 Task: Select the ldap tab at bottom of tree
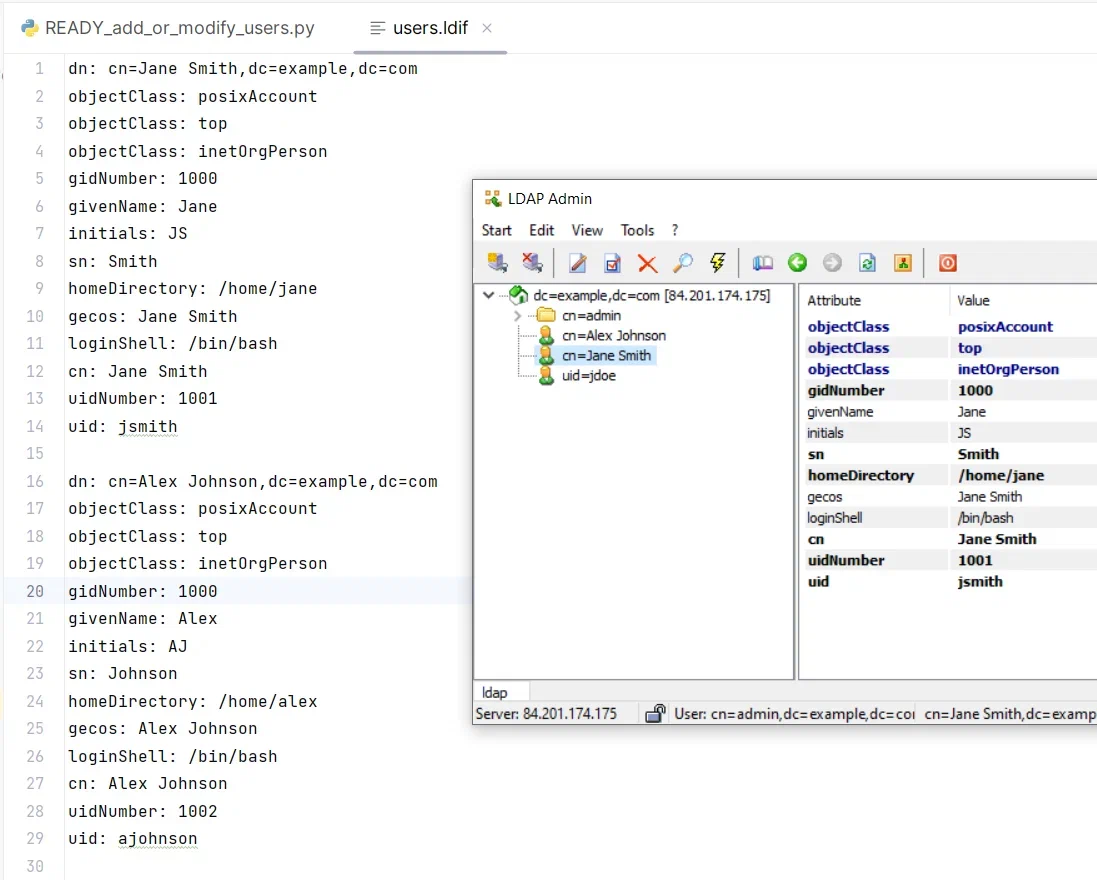[x=495, y=693]
